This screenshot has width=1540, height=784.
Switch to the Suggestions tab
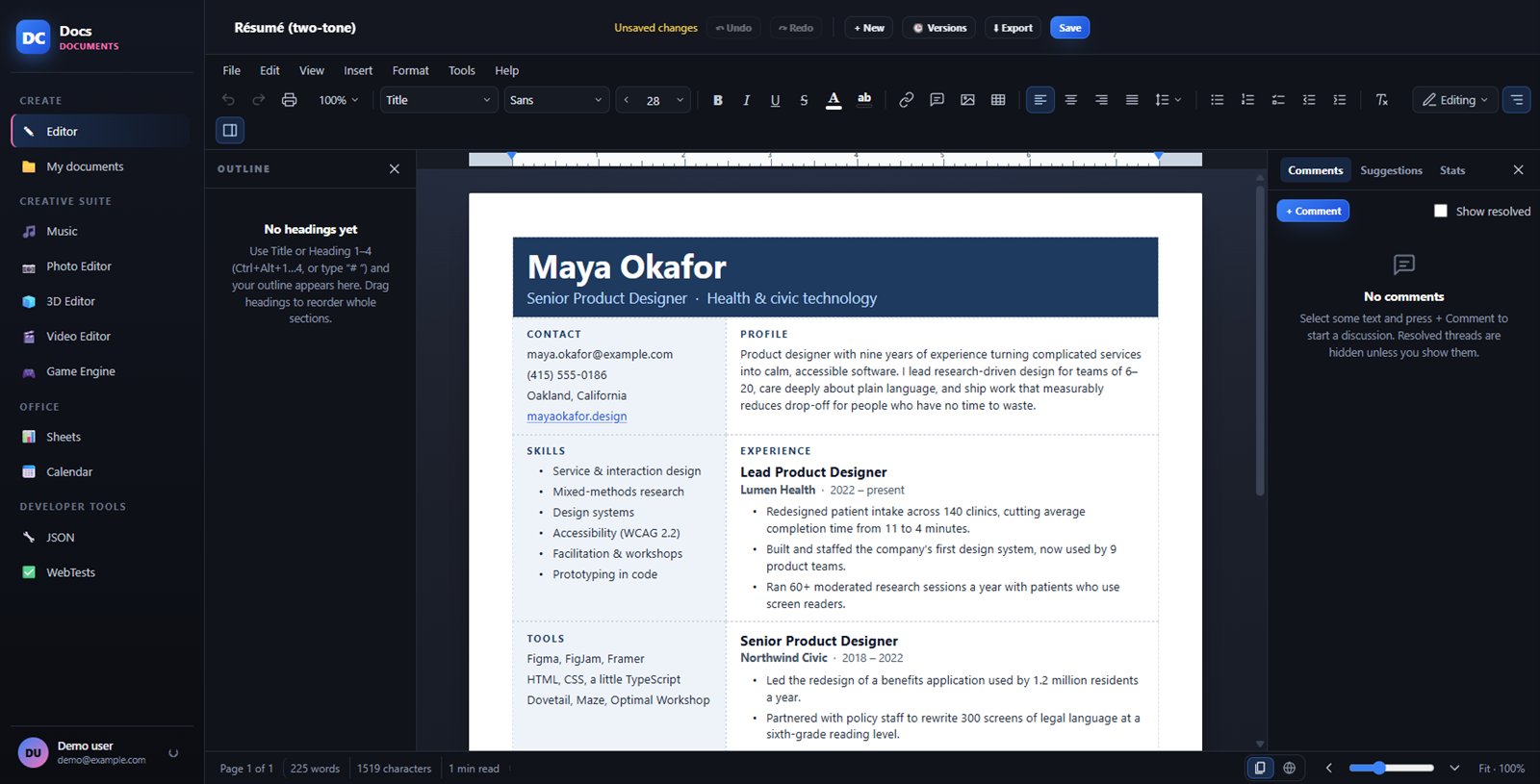(x=1391, y=170)
